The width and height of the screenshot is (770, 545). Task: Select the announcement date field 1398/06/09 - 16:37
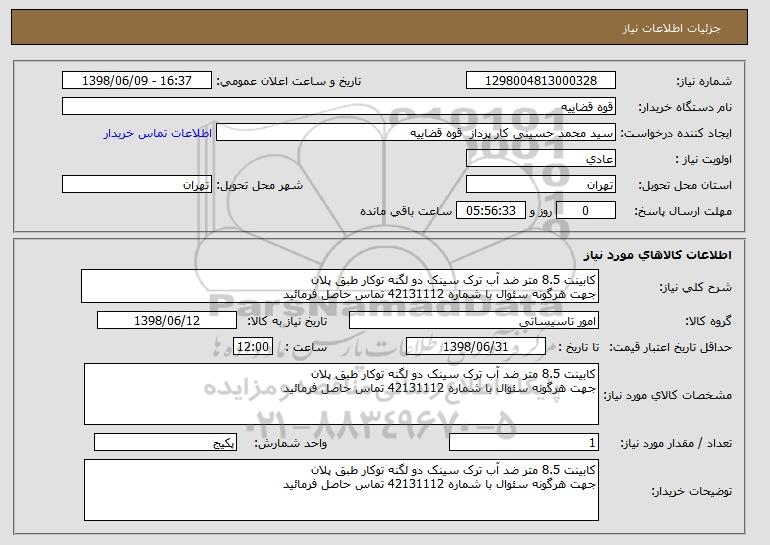137,81
